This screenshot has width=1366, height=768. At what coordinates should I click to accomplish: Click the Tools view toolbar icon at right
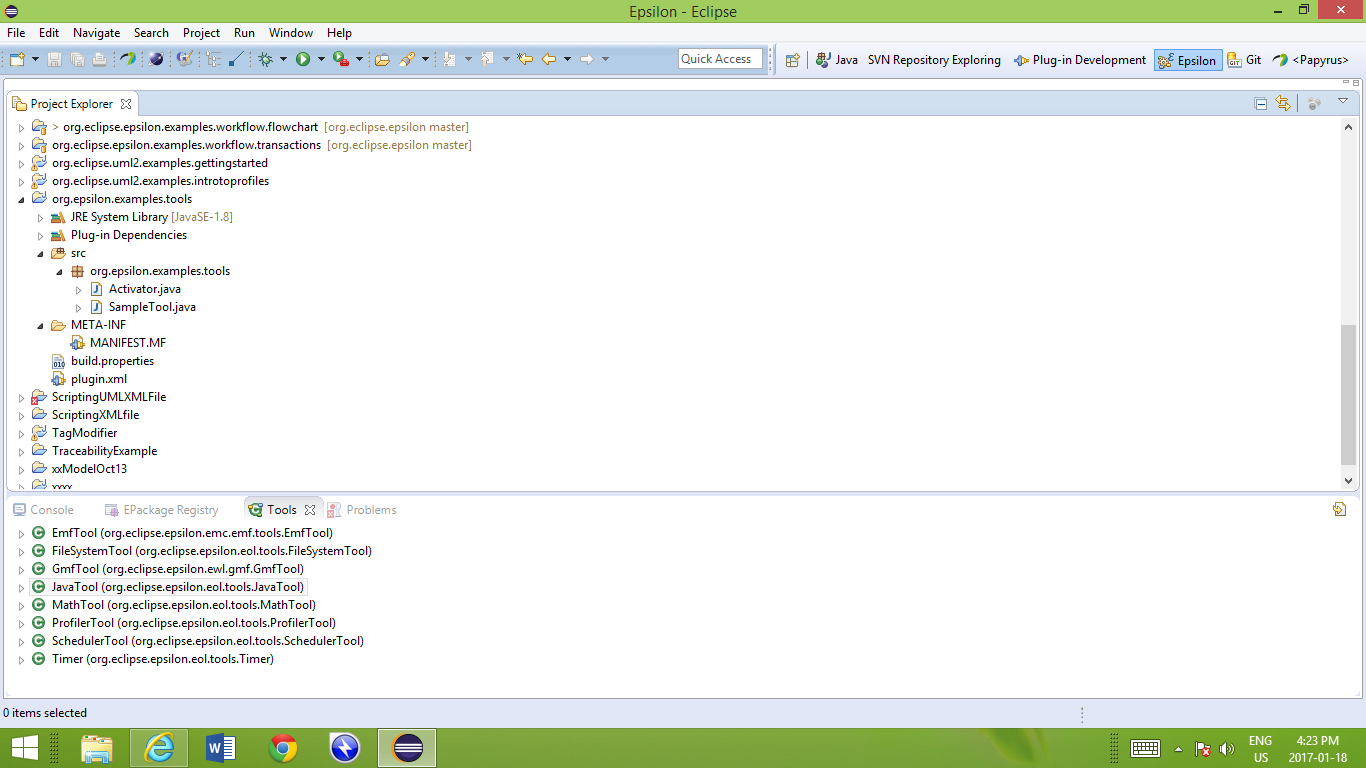[x=1339, y=509]
